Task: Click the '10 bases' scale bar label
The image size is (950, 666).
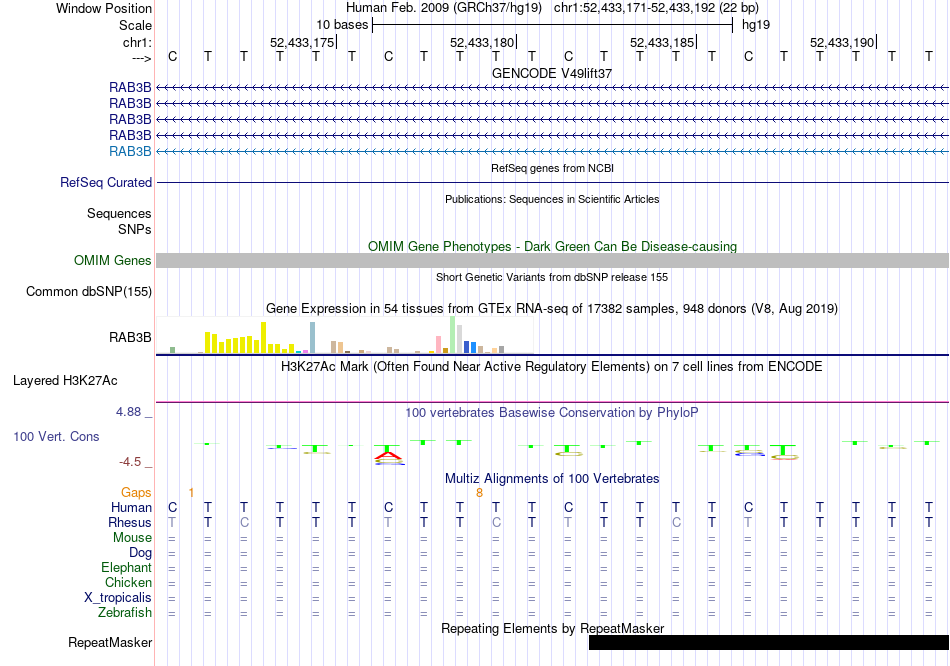Action: tap(342, 25)
